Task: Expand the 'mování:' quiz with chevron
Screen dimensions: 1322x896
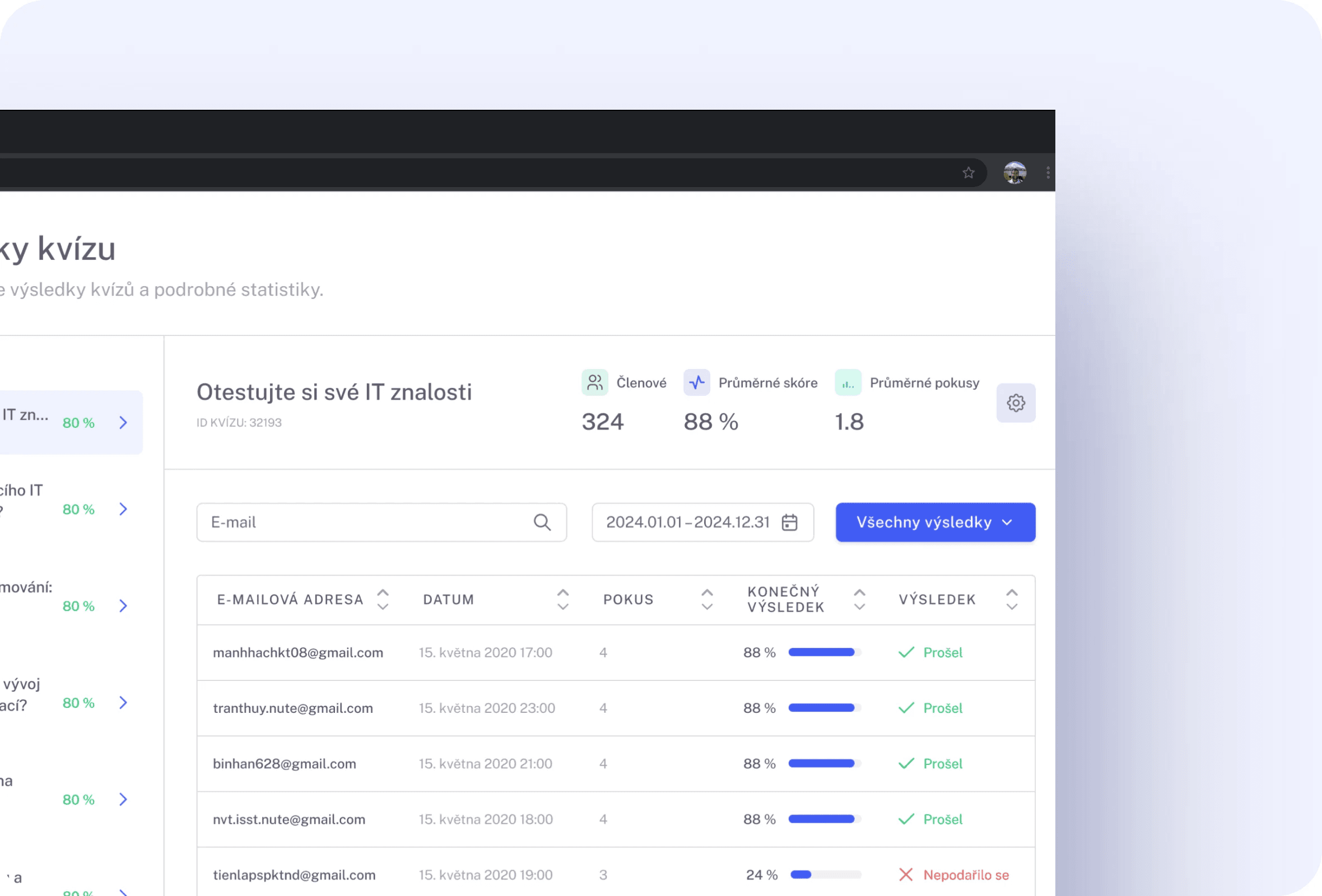Action: (123, 605)
